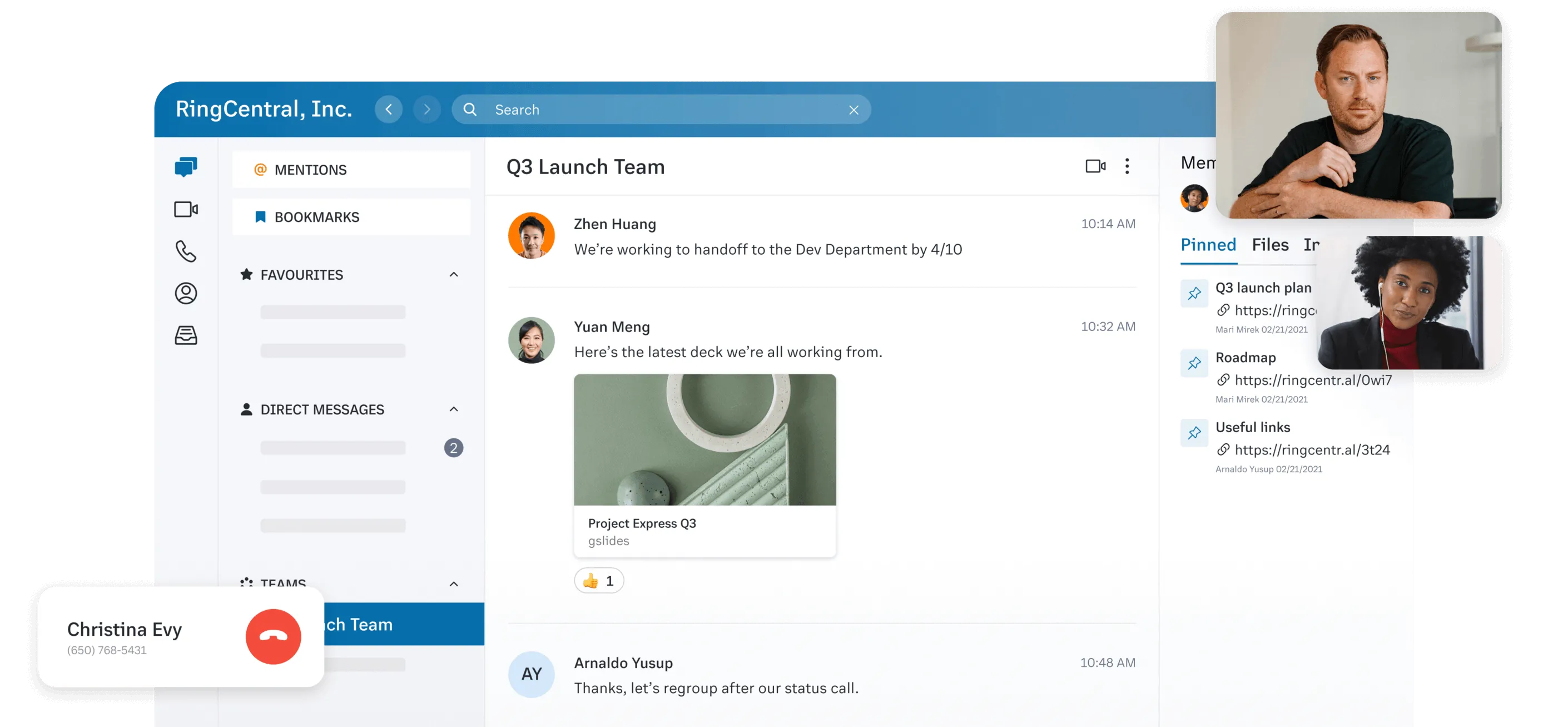The image size is (1568, 727).
Task: Click the video call icon in Q3 Launch Team header
Action: (x=1095, y=166)
